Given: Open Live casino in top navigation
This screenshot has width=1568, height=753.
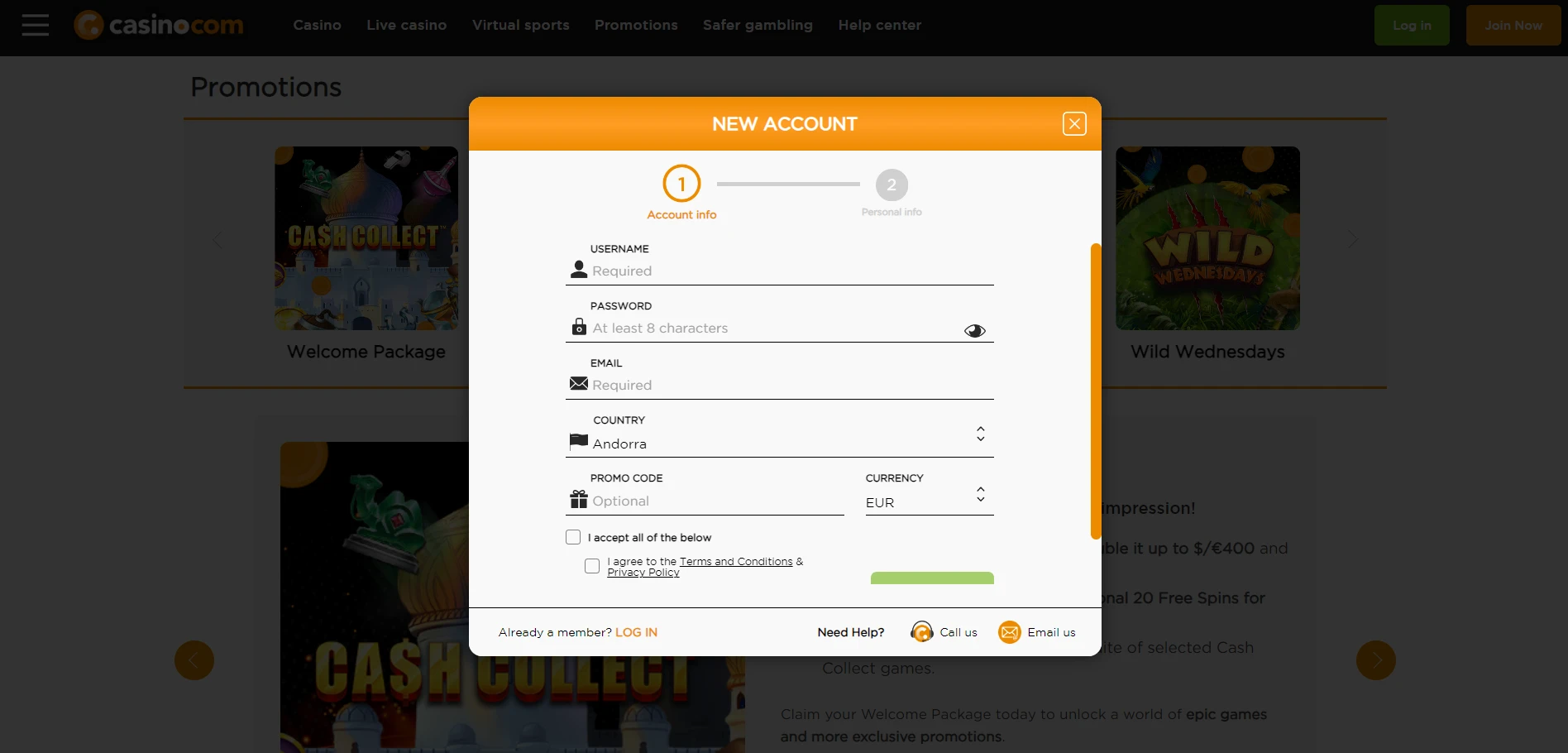Looking at the screenshot, I should (x=407, y=25).
